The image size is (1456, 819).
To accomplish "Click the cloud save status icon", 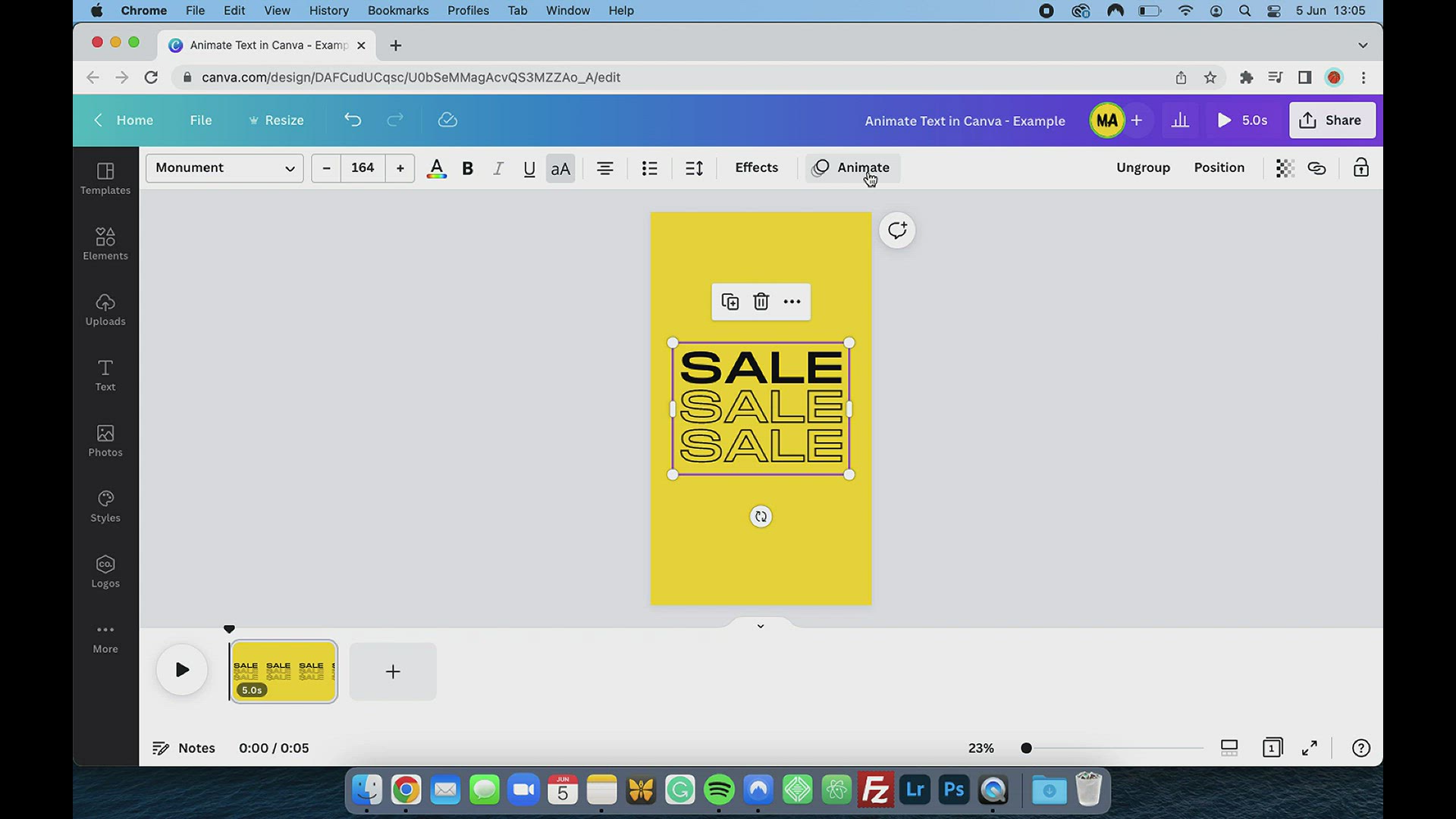I will click(447, 120).
